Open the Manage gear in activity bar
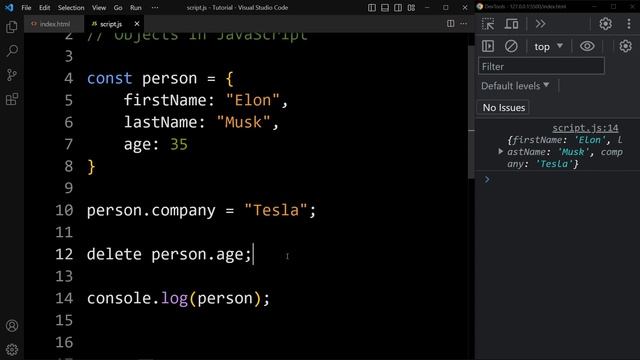This screenshot has height=360, width=640. click(x=12, y=349)
